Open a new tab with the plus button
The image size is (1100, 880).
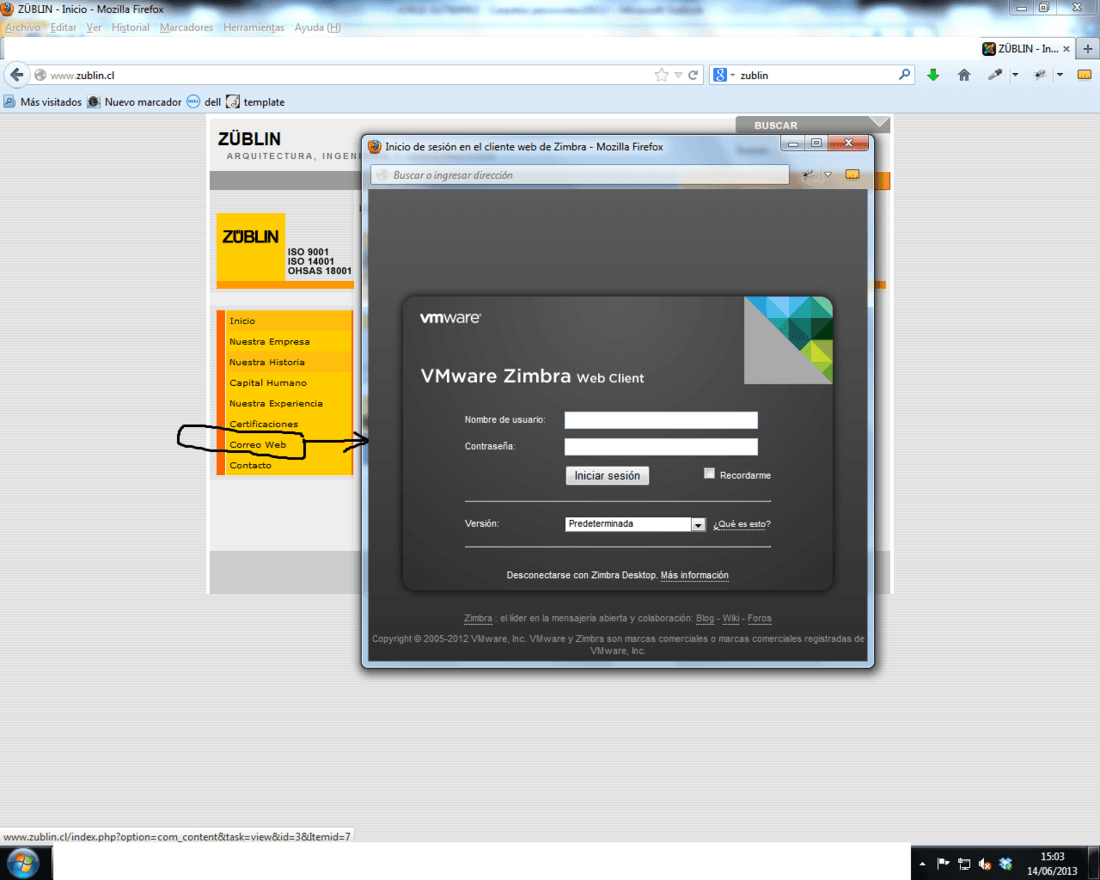click(x=1087, y=48)
